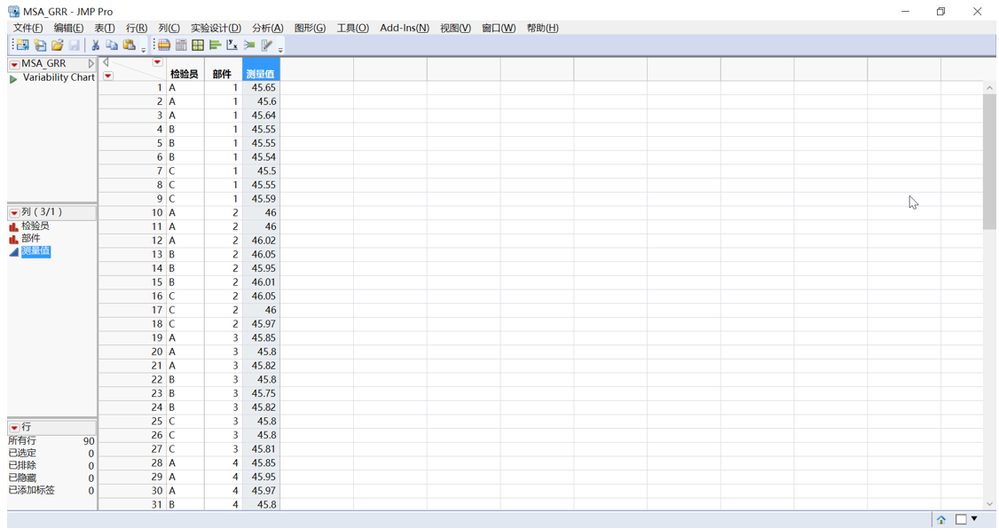Open the first toolbar overflow arrow
999x531 pixels.
(143, 49)
